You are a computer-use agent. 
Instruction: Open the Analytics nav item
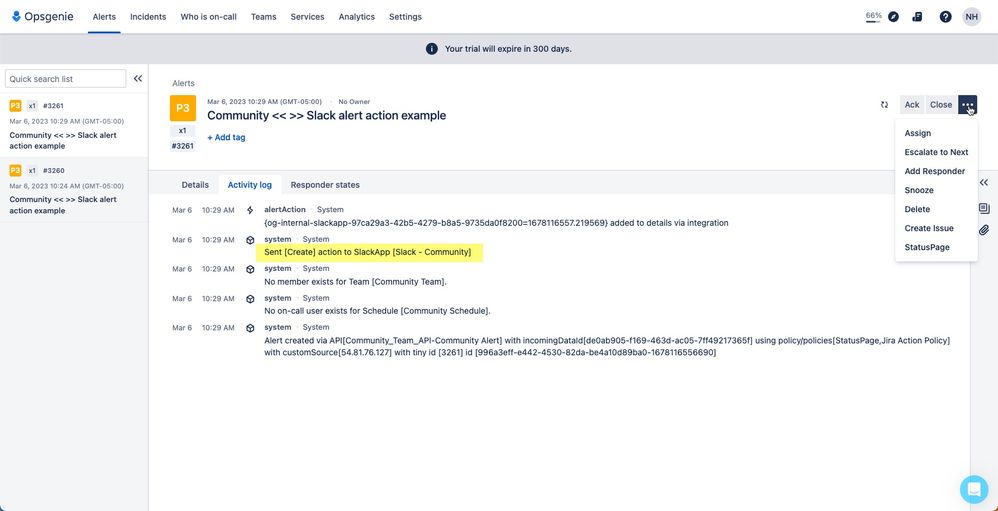(x=356, y=17)
